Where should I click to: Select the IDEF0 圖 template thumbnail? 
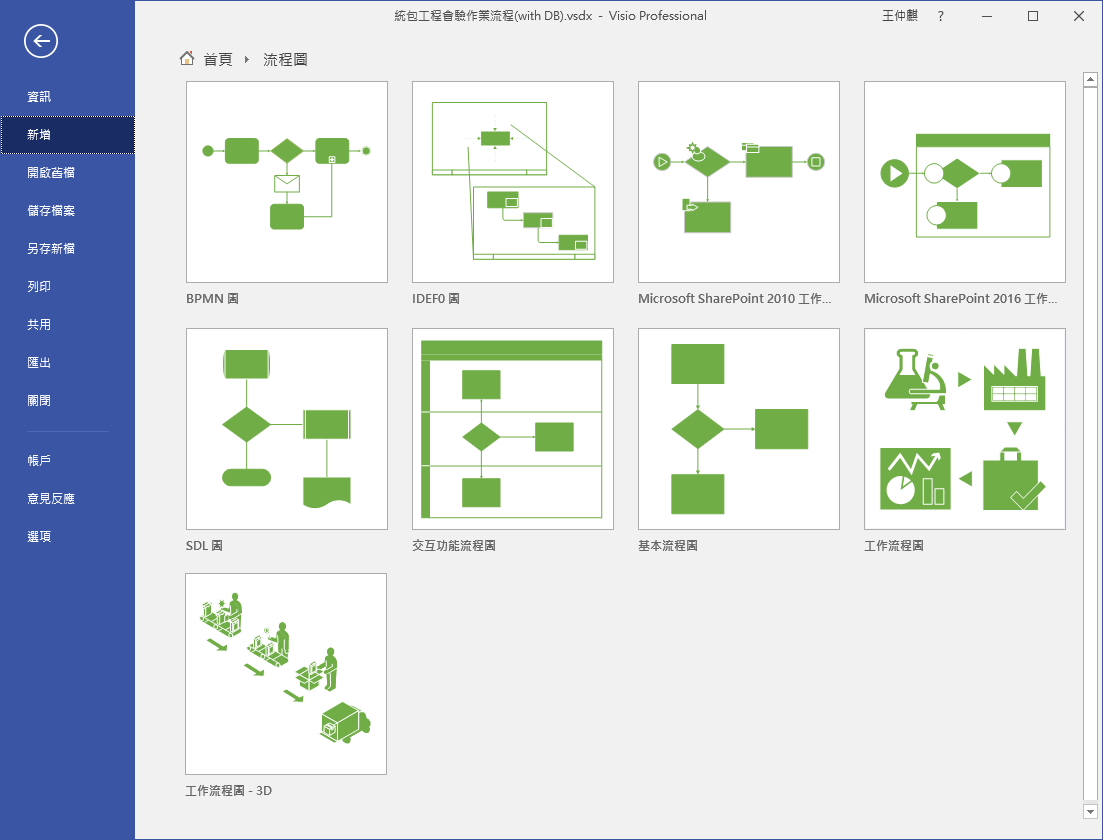(x=512, y=182)
